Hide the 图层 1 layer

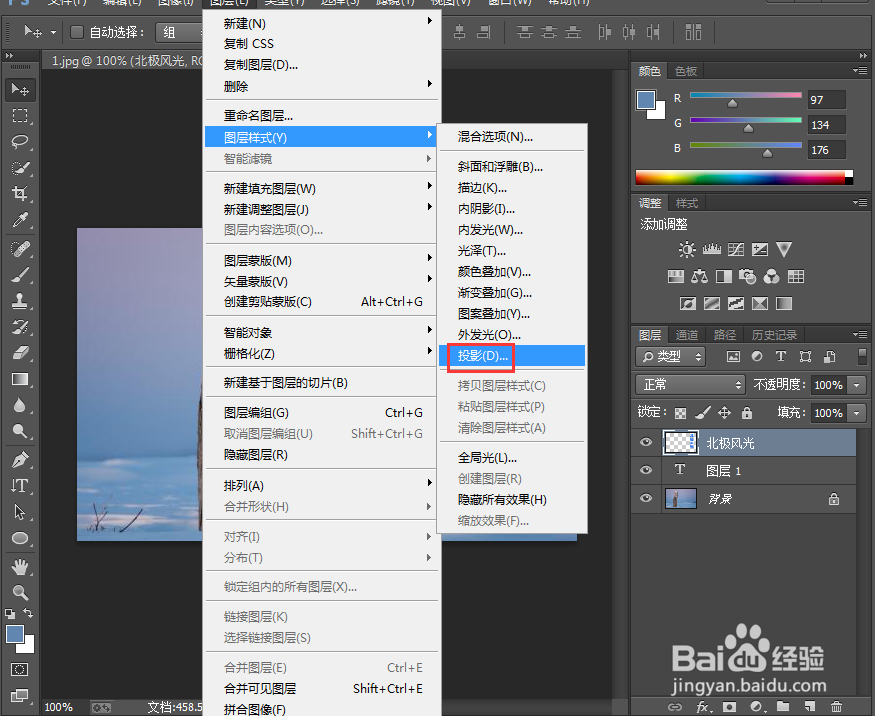(646, 470)
